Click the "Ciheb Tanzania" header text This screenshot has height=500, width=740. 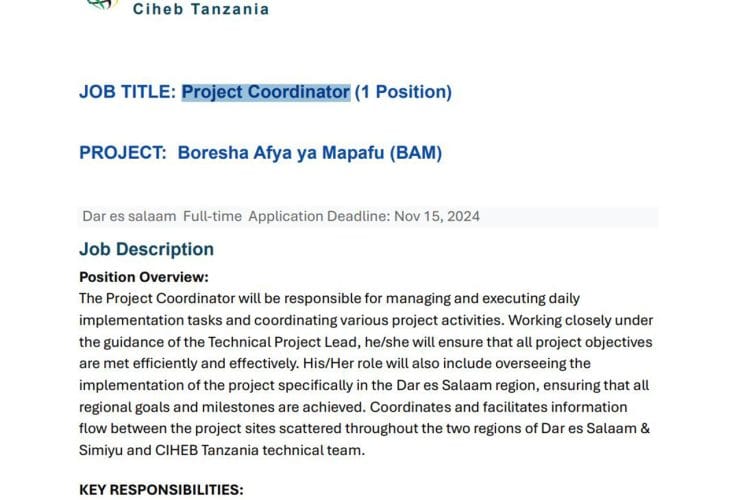[201, 9]
